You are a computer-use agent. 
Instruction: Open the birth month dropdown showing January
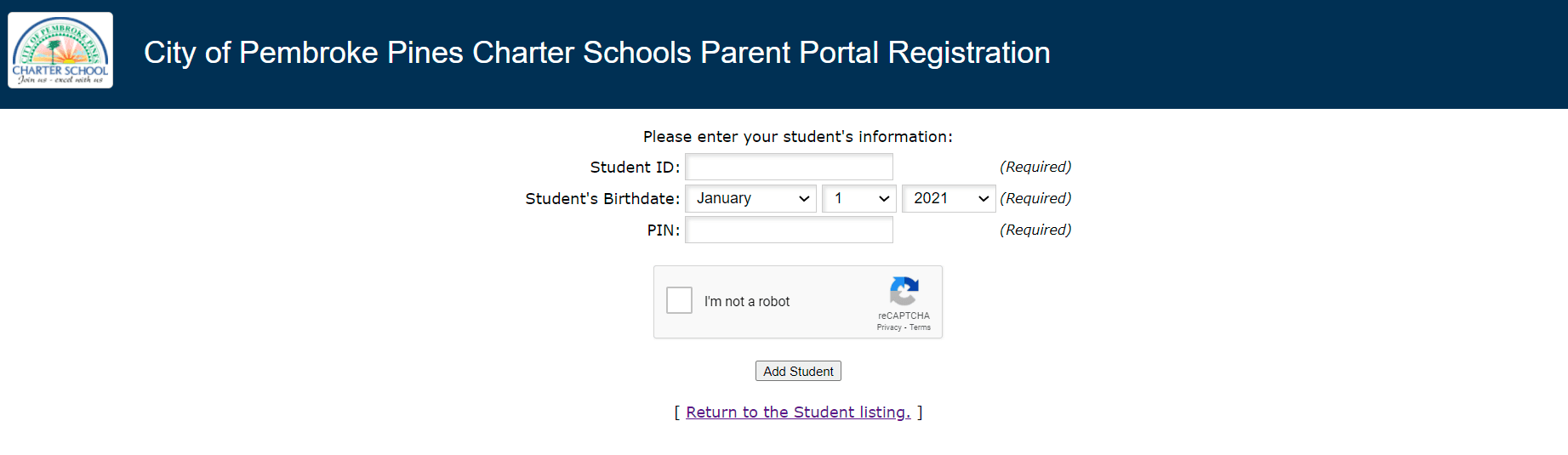tap(750, 198)
